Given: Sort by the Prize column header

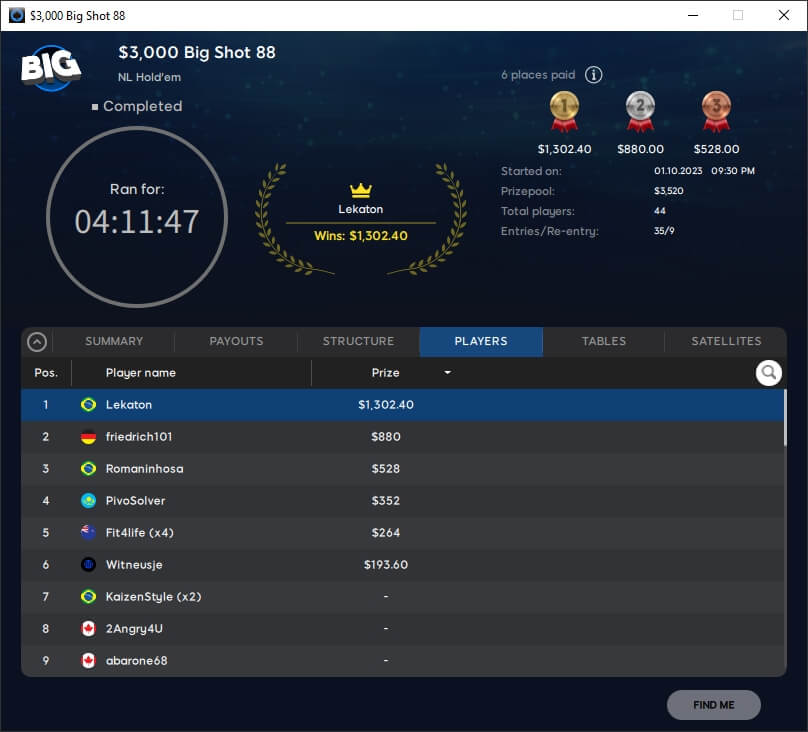Looking at the screenshot, I should coord(385,372).
